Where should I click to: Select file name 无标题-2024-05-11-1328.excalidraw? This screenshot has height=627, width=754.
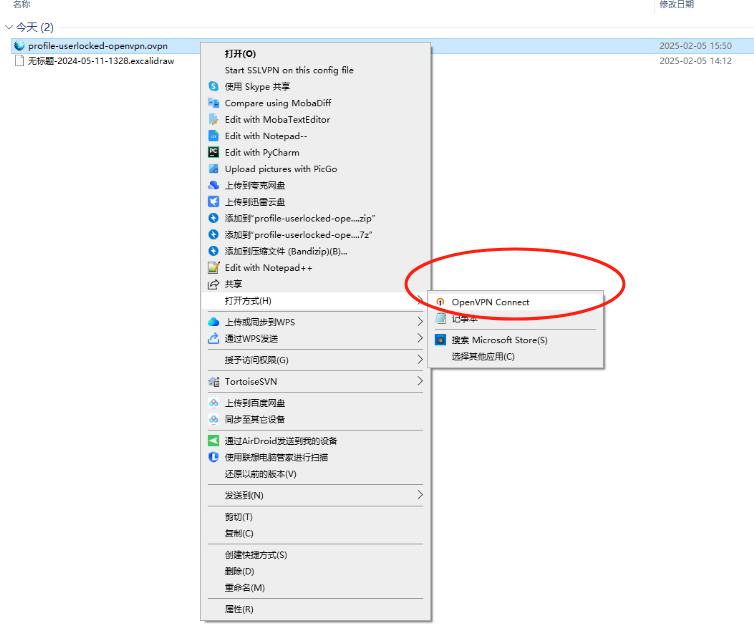point(101,61)
